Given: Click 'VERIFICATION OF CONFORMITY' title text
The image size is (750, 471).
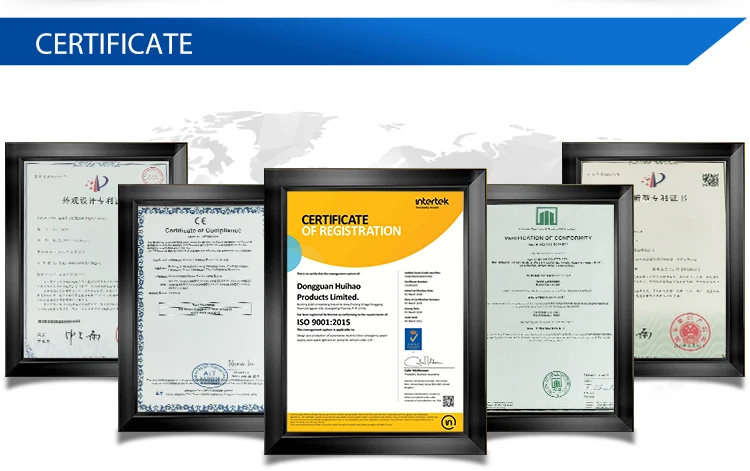Looking at the screenshot, I should [548, 238].
